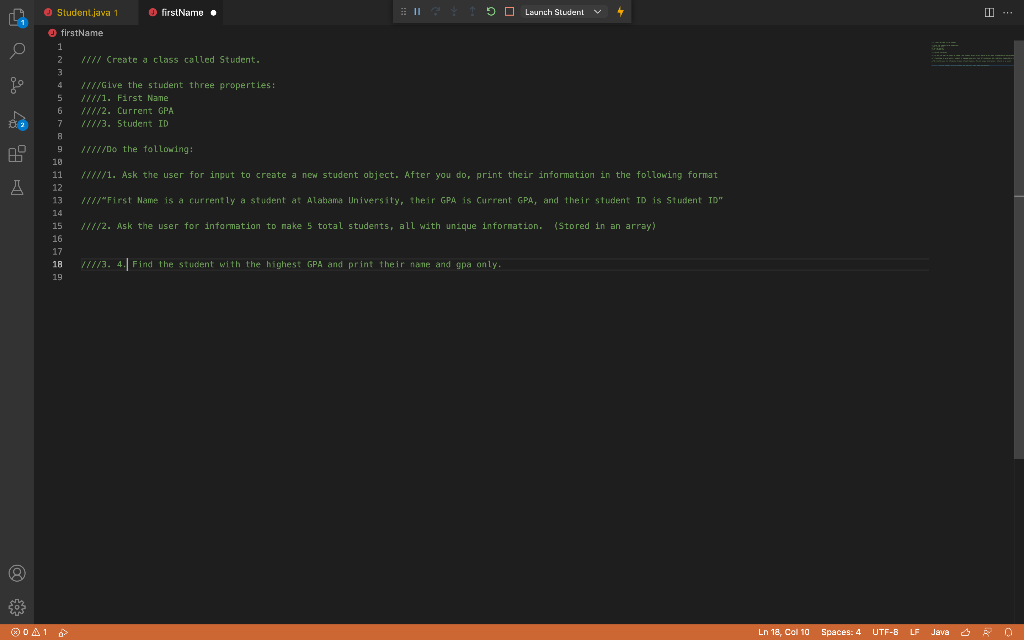This screenshot has width=1024, height=640.
Task: Select the Java language mode in status bar
Action: [x=940, y=632]
